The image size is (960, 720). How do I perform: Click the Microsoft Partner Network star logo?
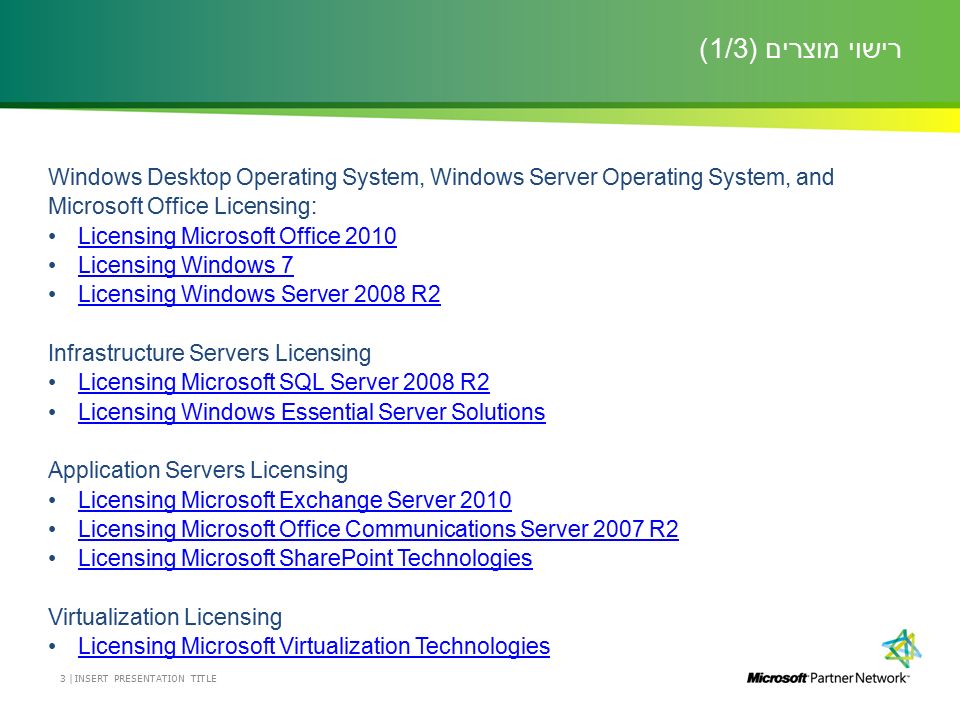coord(901,648)
